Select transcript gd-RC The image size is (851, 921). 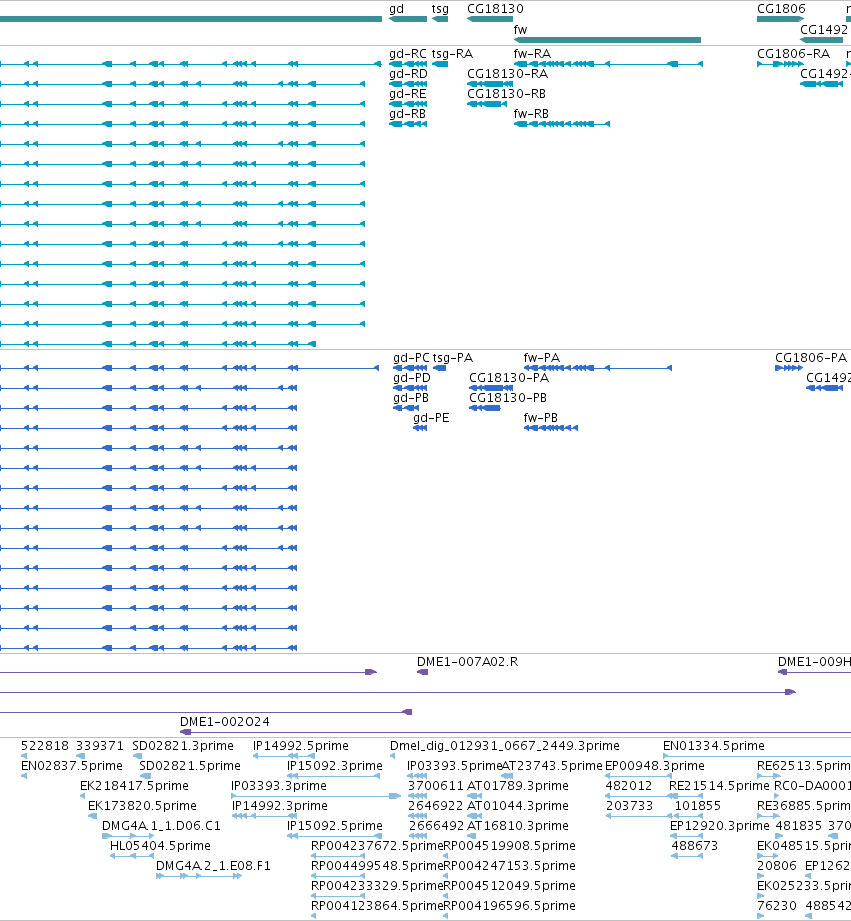[x=408, y=54]
